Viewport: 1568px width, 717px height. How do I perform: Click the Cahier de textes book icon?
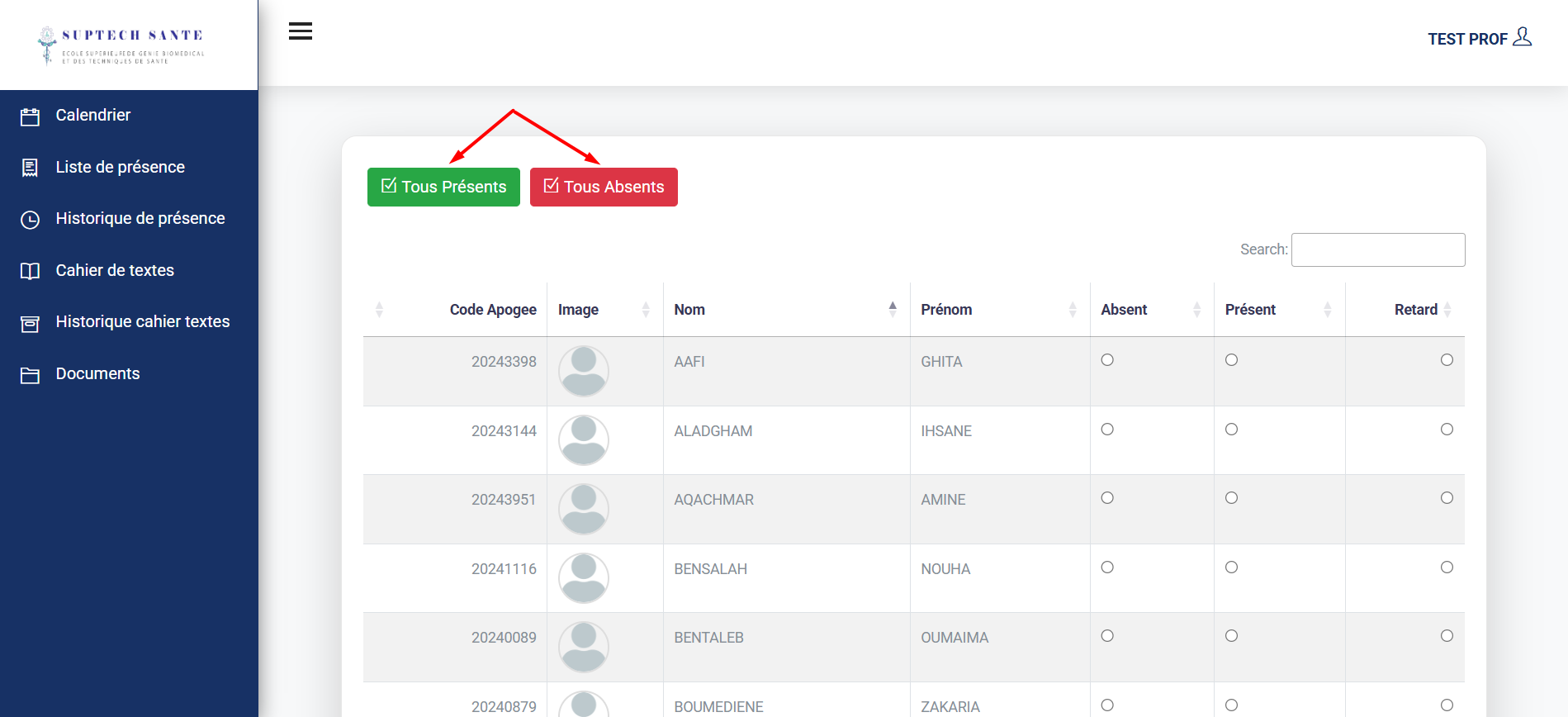[x=30, y=271]
